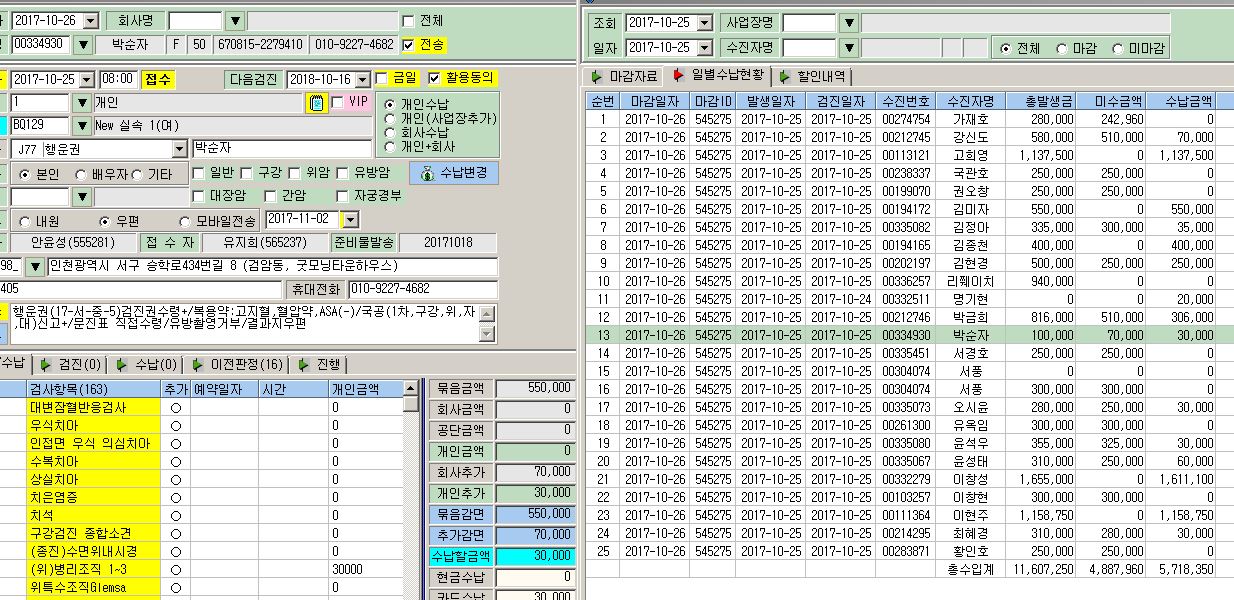Click the green arrow icon on 할인내역 tab
This screenshot has height=600, width=1234.
pos(784,76)
